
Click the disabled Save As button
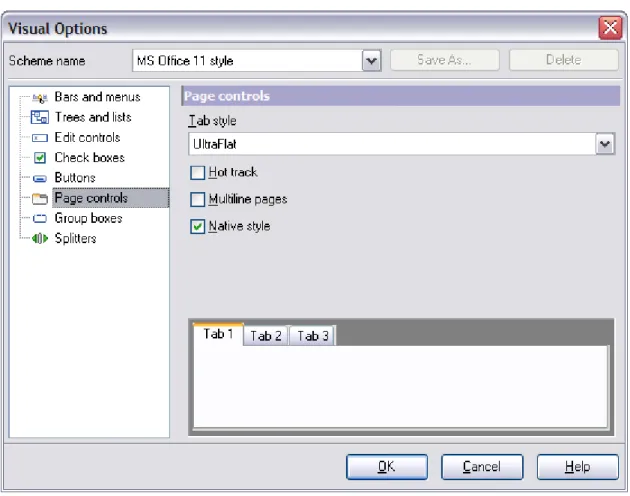[445, 60]
